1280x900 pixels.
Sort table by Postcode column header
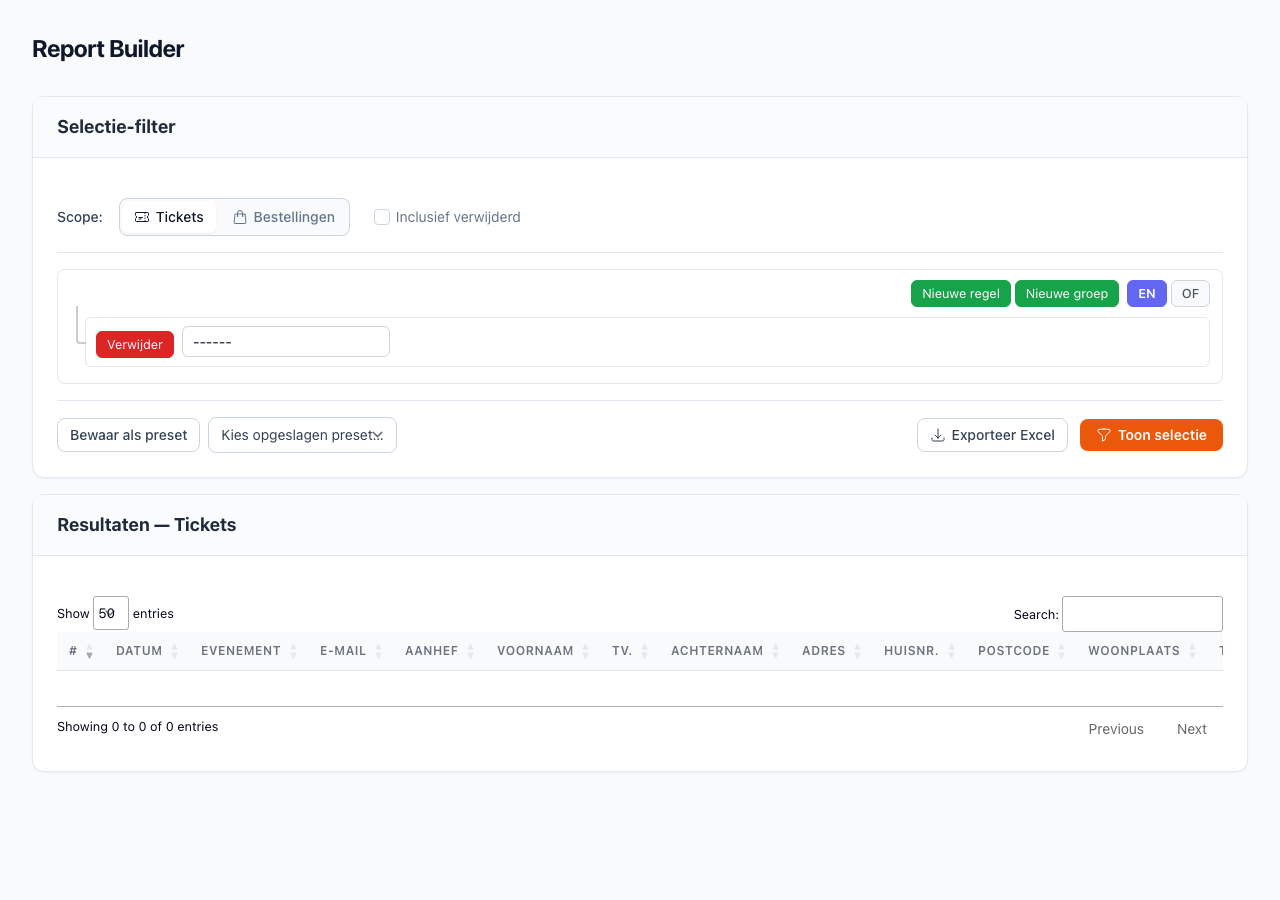pyautogui.click(x=1013, y=651)
